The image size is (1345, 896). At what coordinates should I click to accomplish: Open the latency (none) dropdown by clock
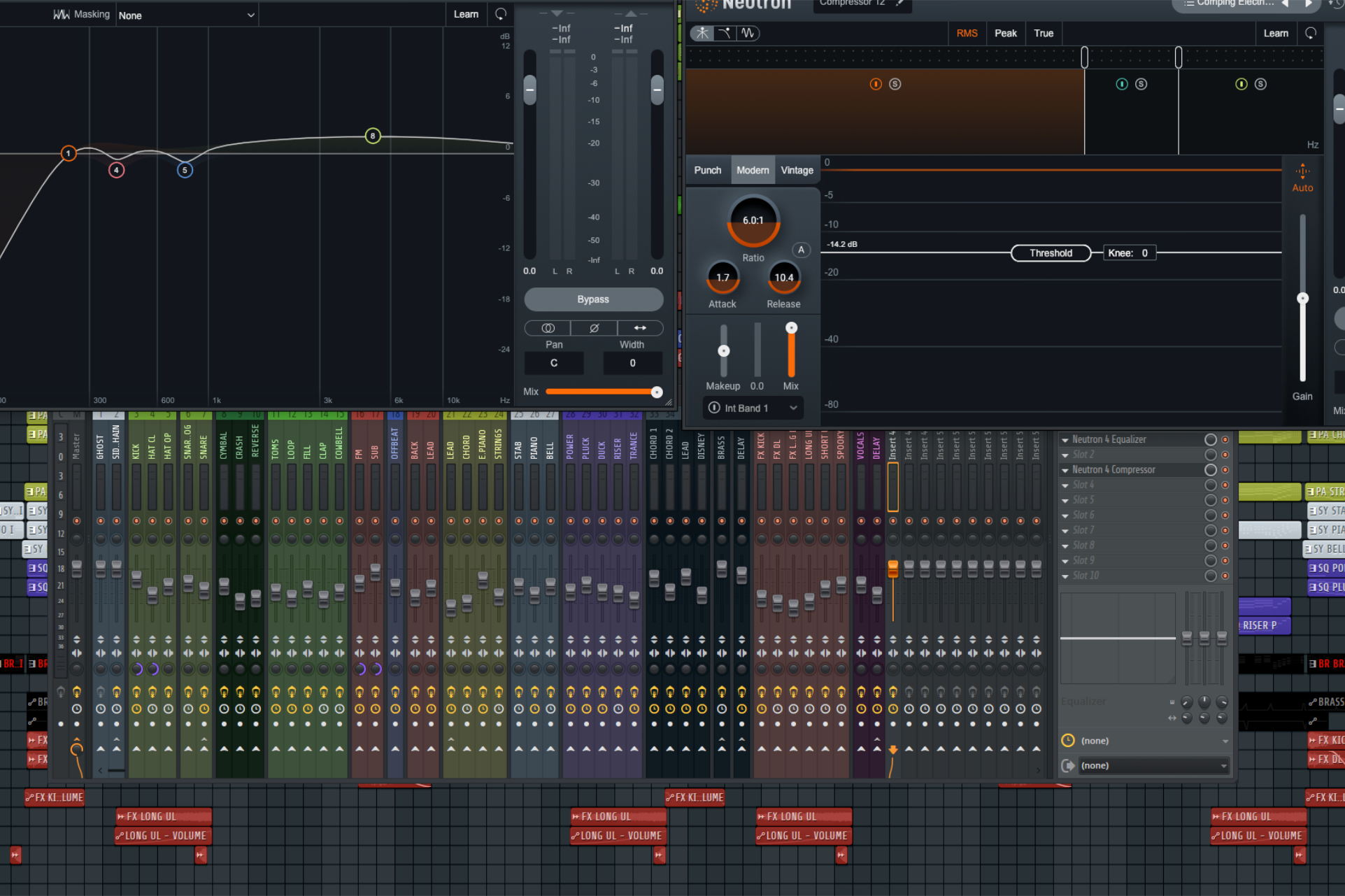click(1153, 741)
